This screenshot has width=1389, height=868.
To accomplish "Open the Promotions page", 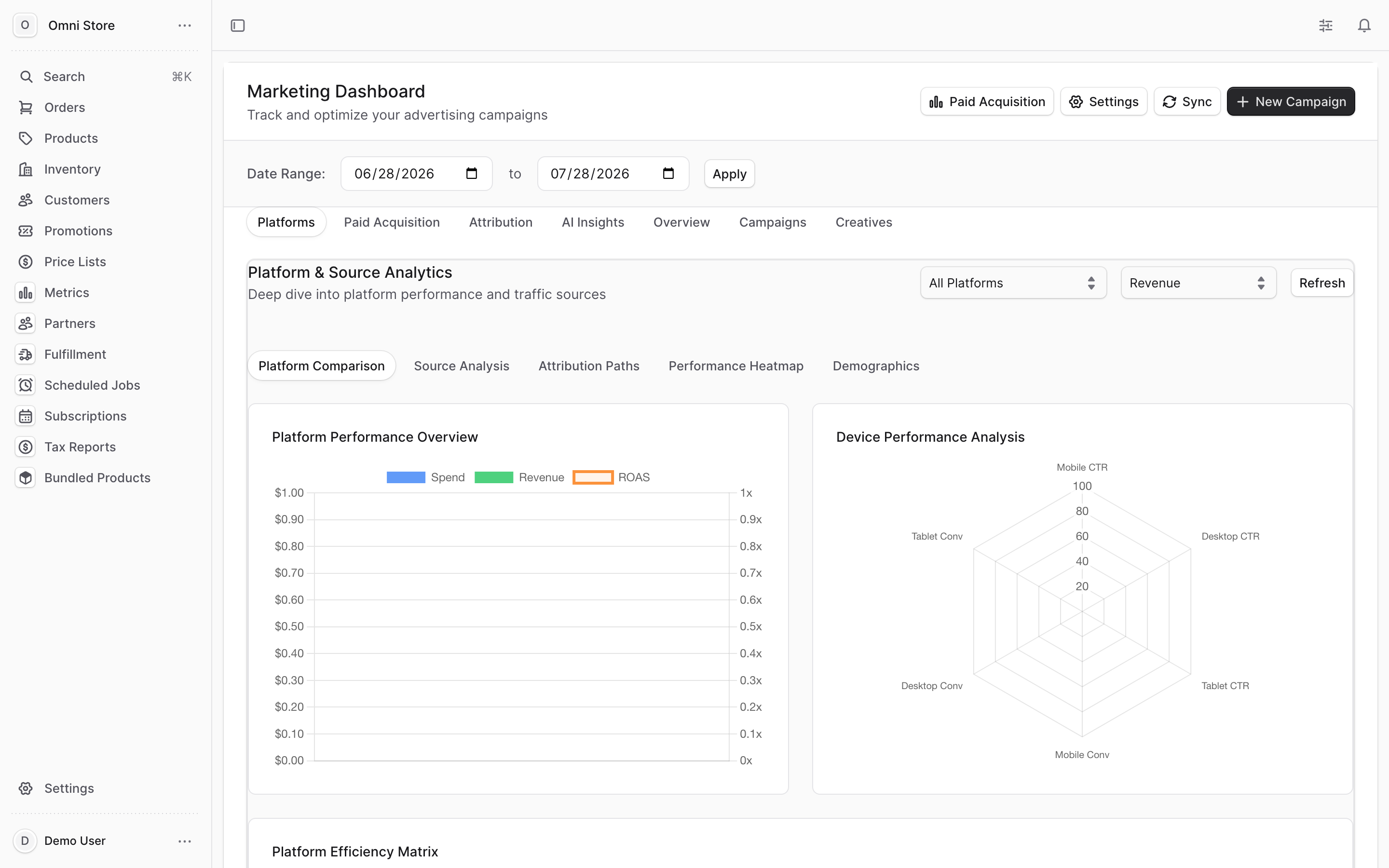I will coord(79,231).
